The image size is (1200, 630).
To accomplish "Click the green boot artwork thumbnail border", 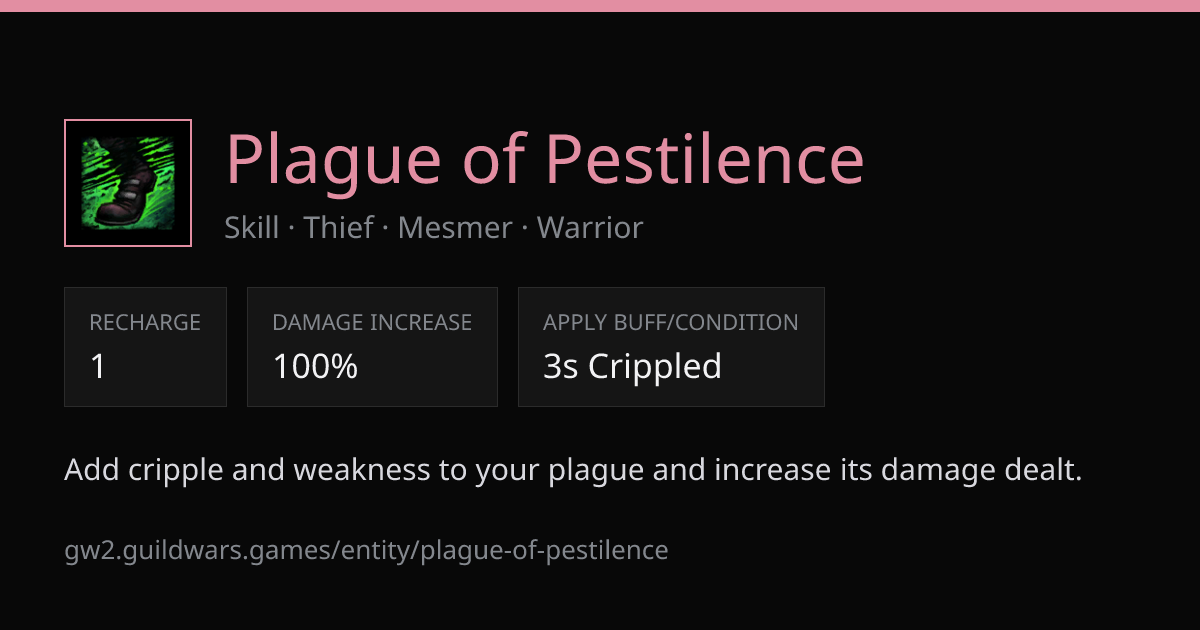I will 128,183.
